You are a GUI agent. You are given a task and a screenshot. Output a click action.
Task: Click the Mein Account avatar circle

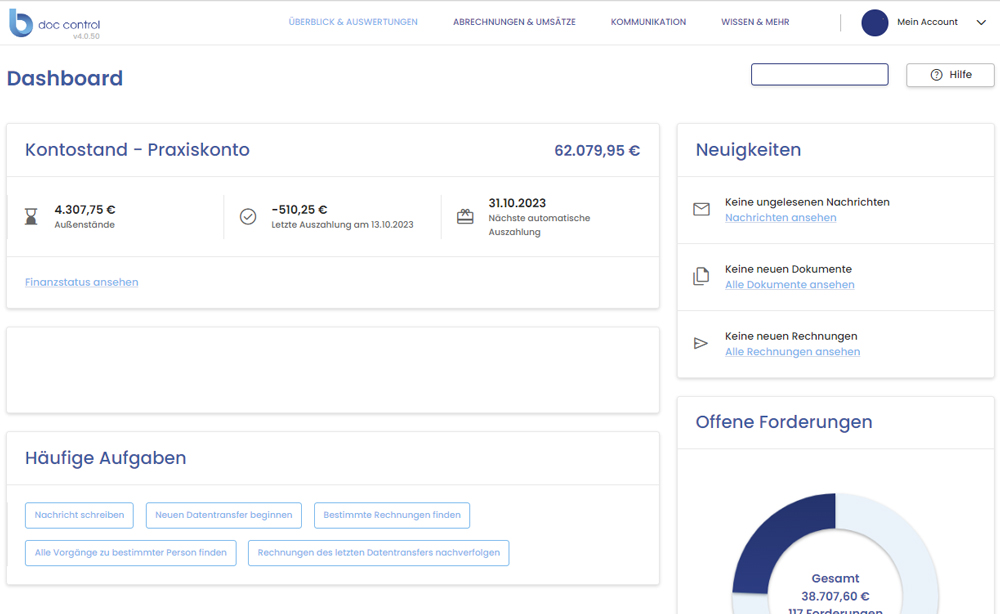click(875, 23)
